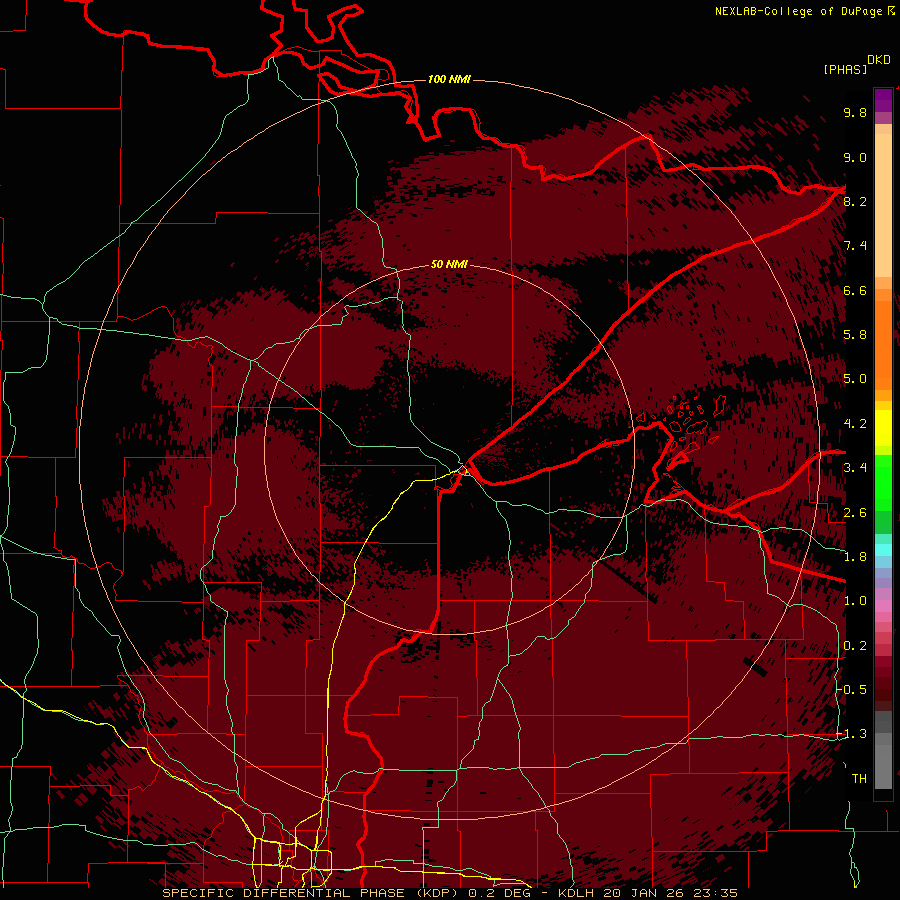Screen dimensions: 900x900
Task: Click the 7.4 colorbar value
Action: pyautogui.click(x=855, y=246)
